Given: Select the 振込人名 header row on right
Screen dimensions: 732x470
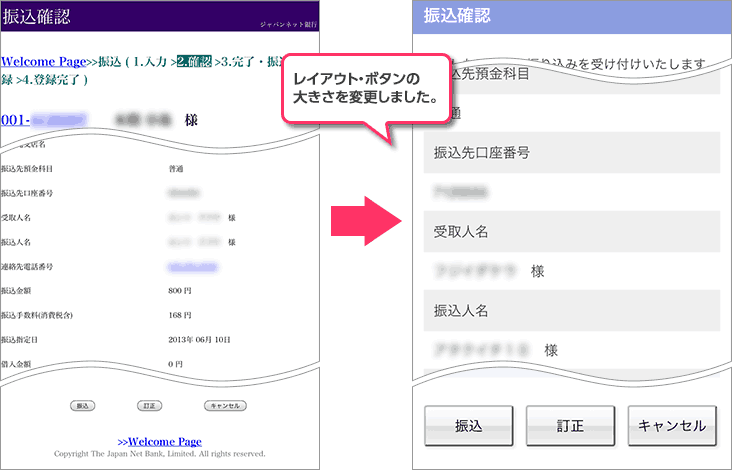Looking at the screenshot, I should tap(566, 311).
